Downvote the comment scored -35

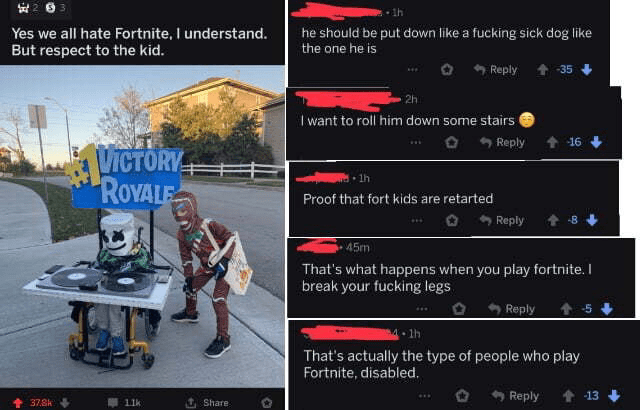point(587,70)
